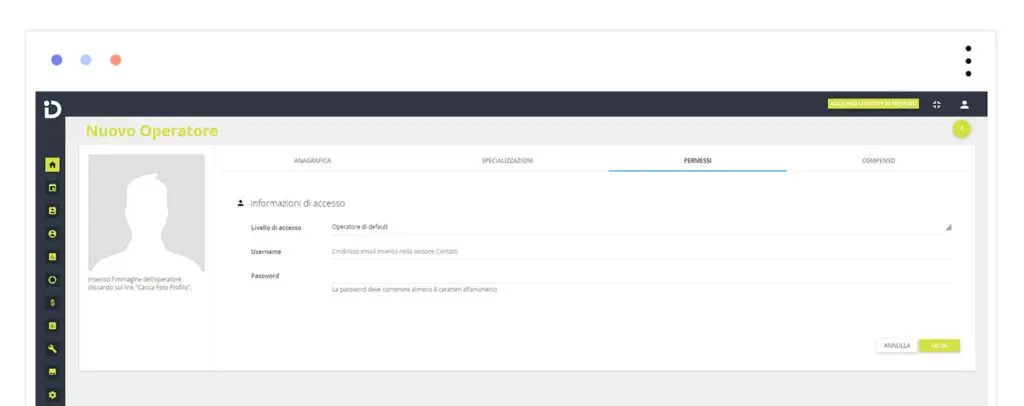Focus the Password input field
Viewport: 1024px width, 406px height.
(x=641, y=276)
